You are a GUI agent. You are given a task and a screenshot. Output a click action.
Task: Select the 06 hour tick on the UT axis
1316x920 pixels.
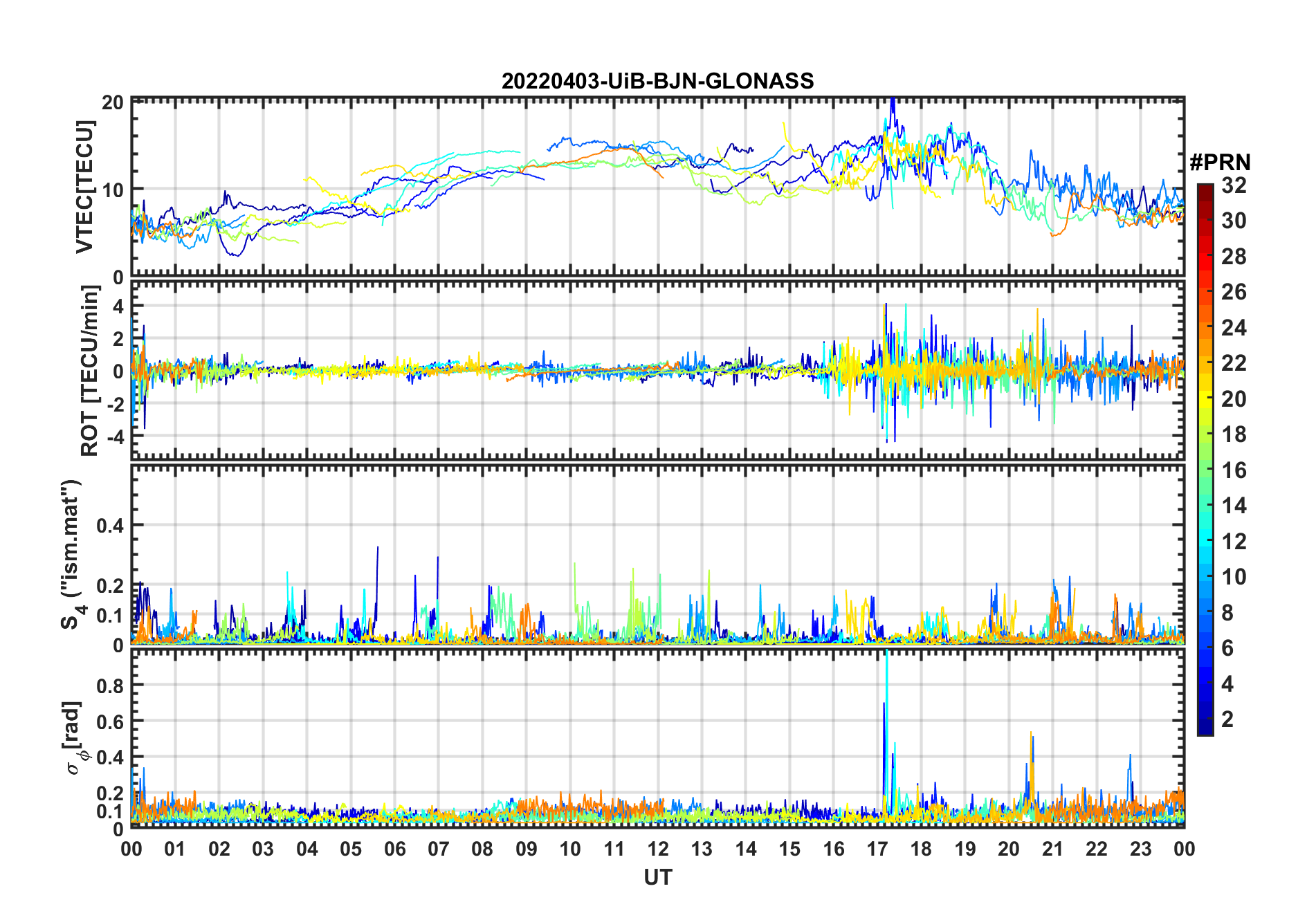pos(394,849)
